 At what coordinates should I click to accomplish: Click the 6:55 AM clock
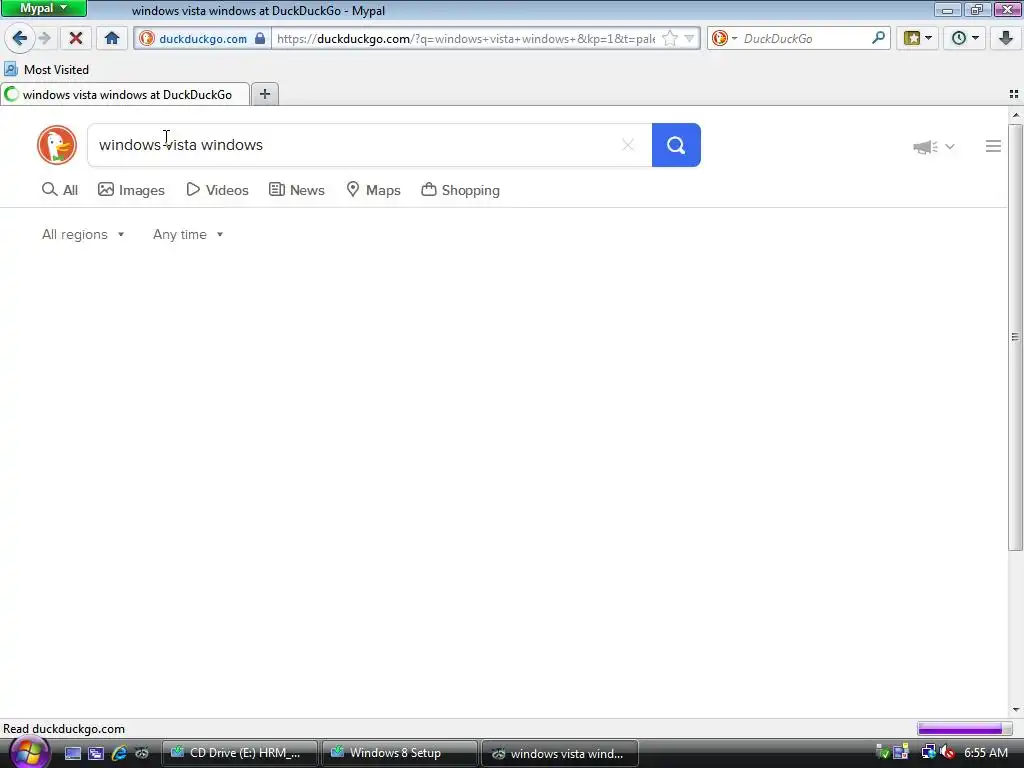[x=985, y=753]
